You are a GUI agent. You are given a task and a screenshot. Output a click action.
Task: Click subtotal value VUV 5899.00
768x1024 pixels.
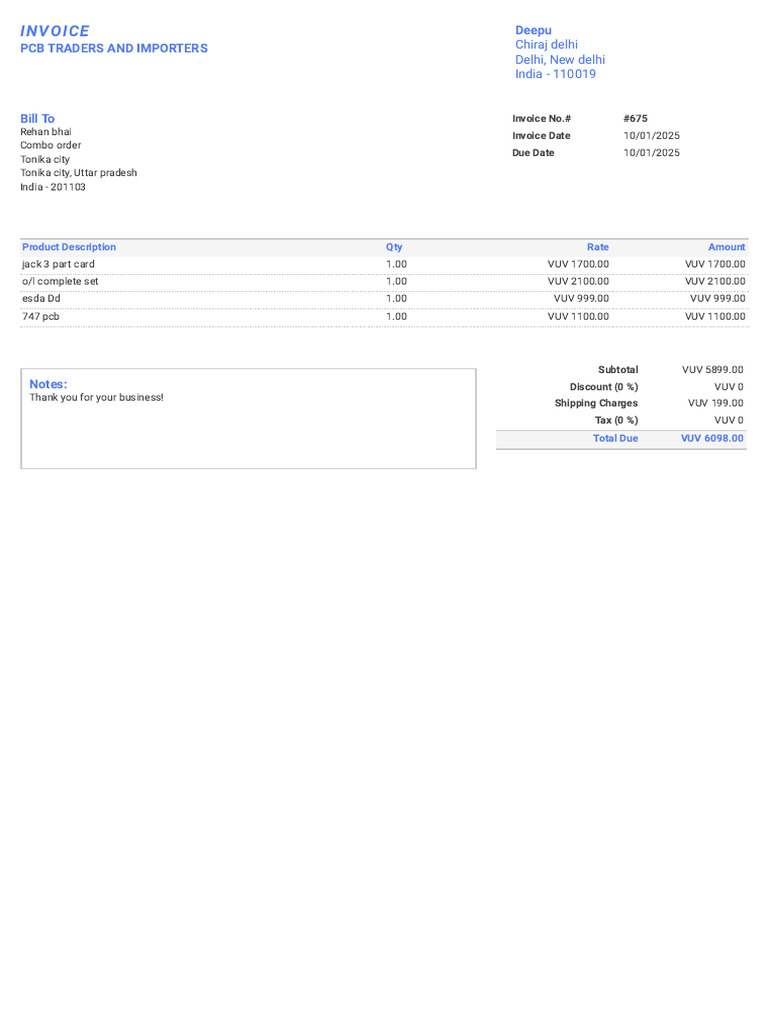712,370
